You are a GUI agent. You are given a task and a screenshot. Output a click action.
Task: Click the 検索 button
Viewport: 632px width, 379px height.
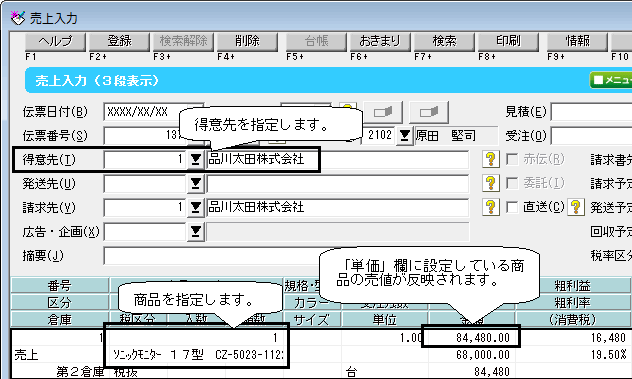point(444,42)
